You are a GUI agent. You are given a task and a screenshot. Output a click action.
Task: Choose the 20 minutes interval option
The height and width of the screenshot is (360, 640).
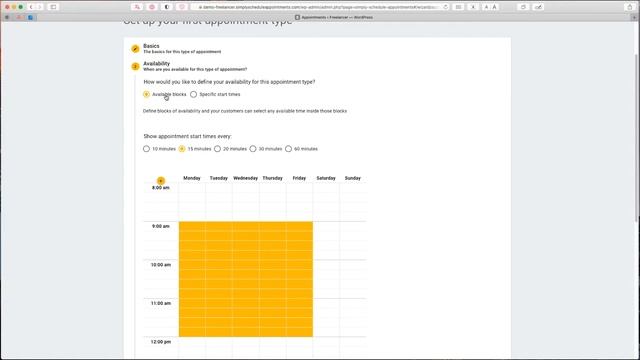(x=217, y=149)
